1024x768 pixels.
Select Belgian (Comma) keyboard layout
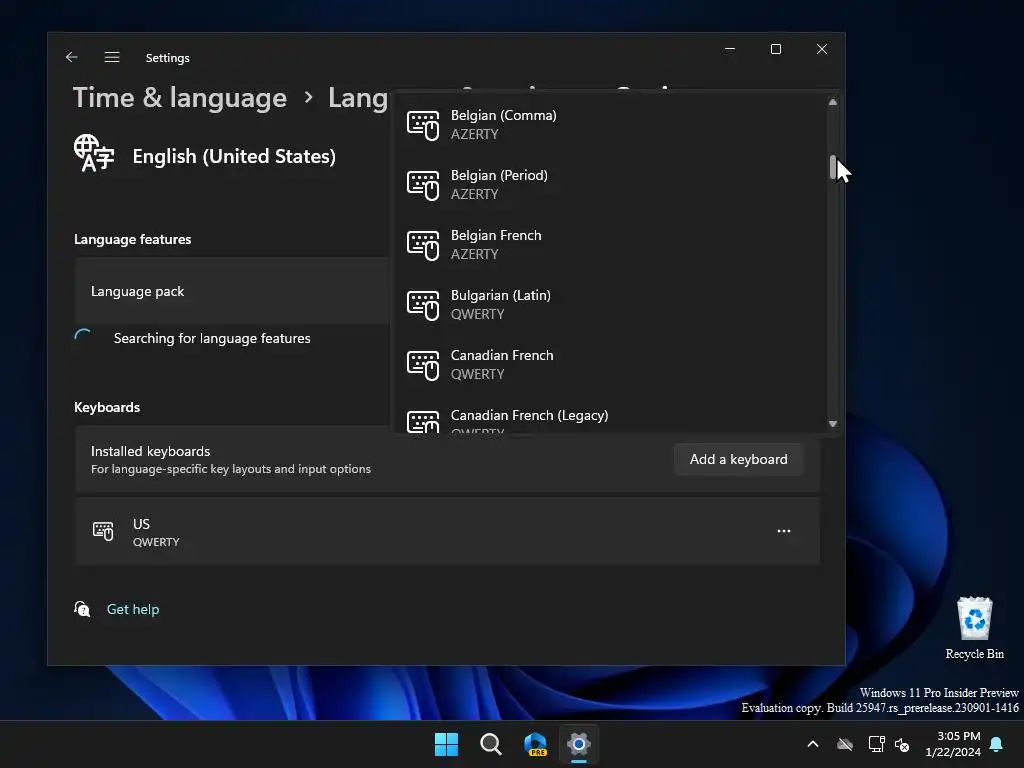(x=608, y=125)
